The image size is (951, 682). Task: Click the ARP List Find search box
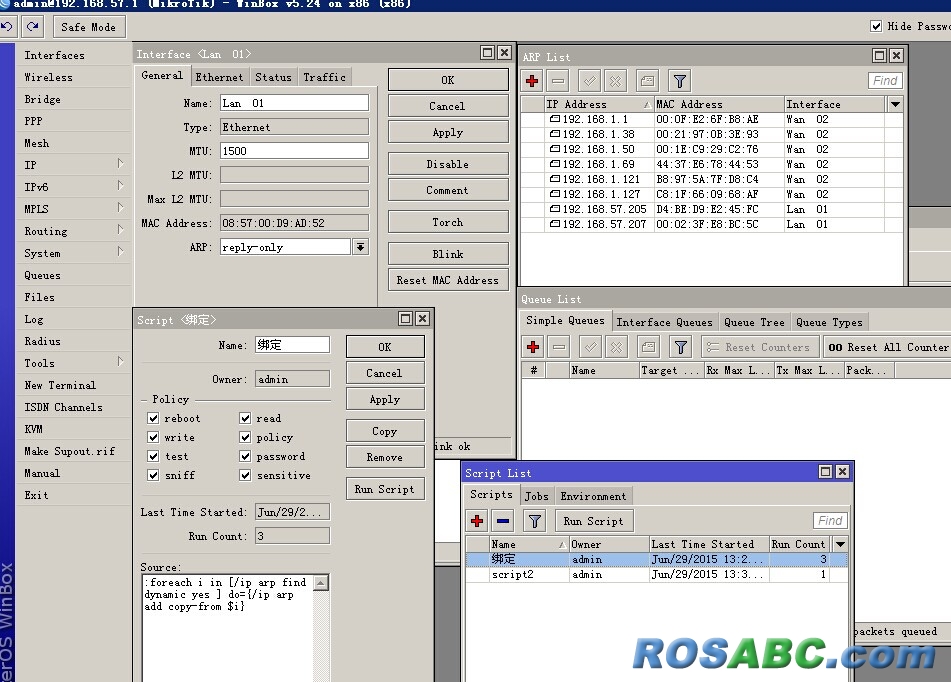coord(885,81)
